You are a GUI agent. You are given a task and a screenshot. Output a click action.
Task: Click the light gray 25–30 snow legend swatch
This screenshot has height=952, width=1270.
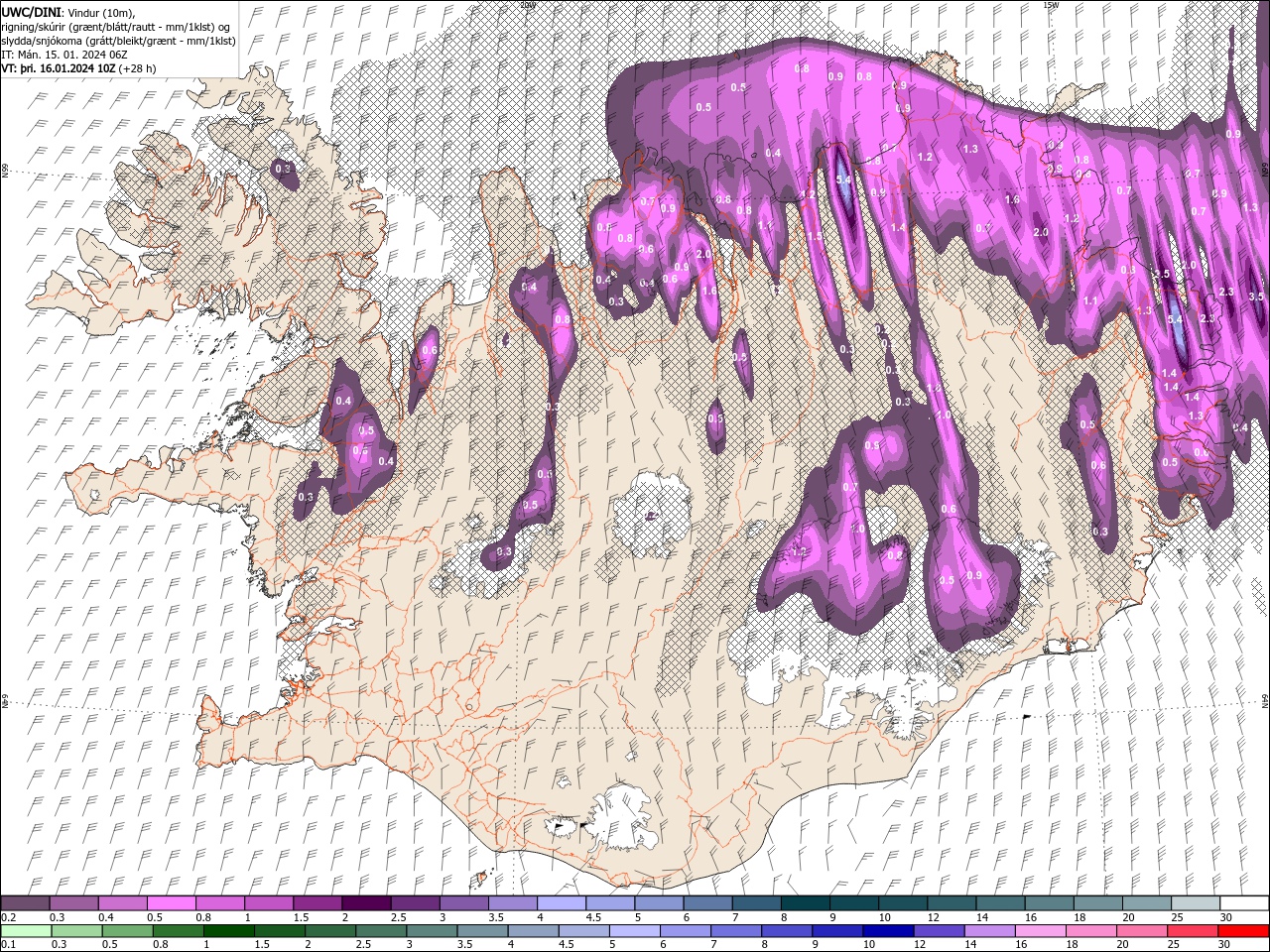tap(1197, 902)
